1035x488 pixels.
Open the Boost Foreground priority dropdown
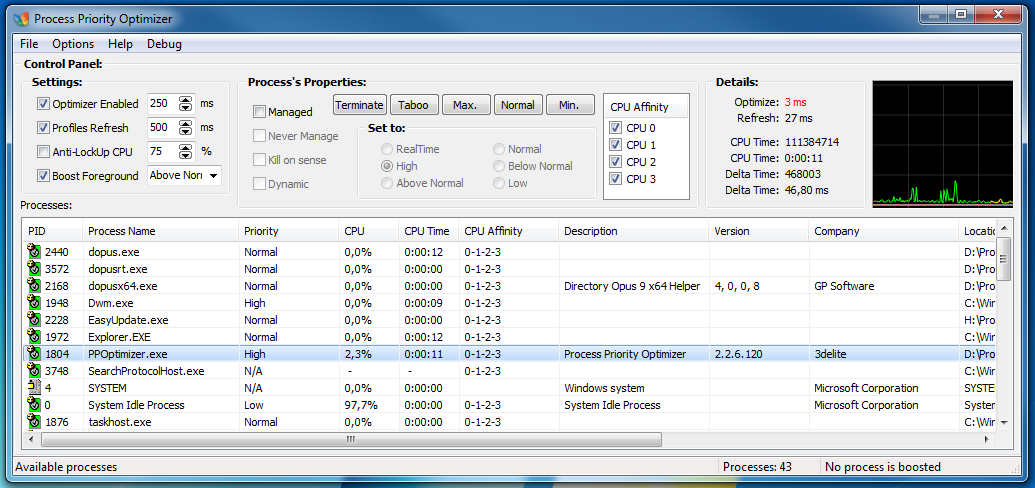(213, 176)
